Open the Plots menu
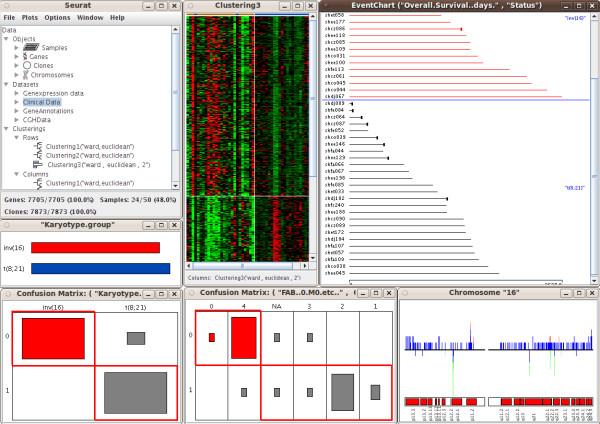This screenshot has width=600, height=424. tap(30, 18)
